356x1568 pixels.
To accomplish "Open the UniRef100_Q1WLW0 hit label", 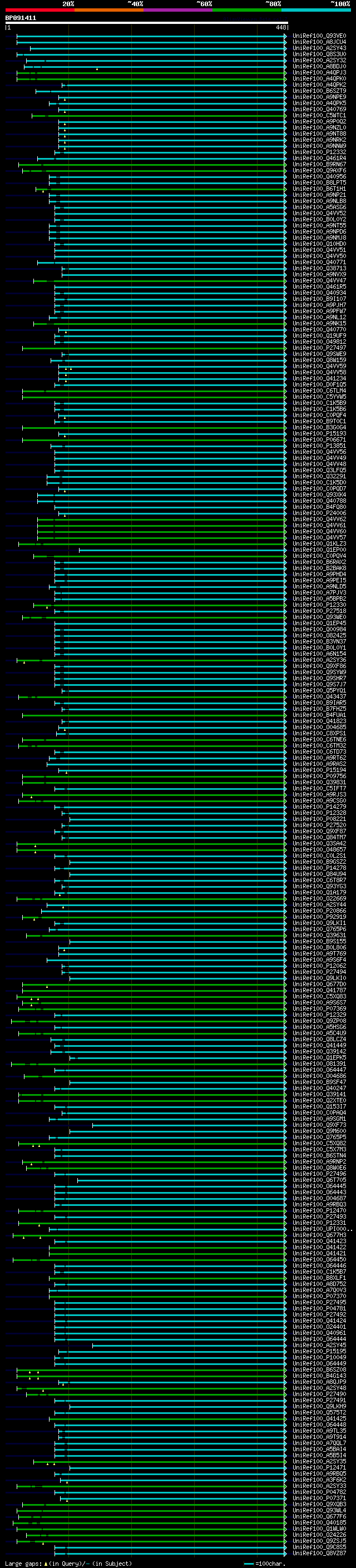I will [319, 1529].
